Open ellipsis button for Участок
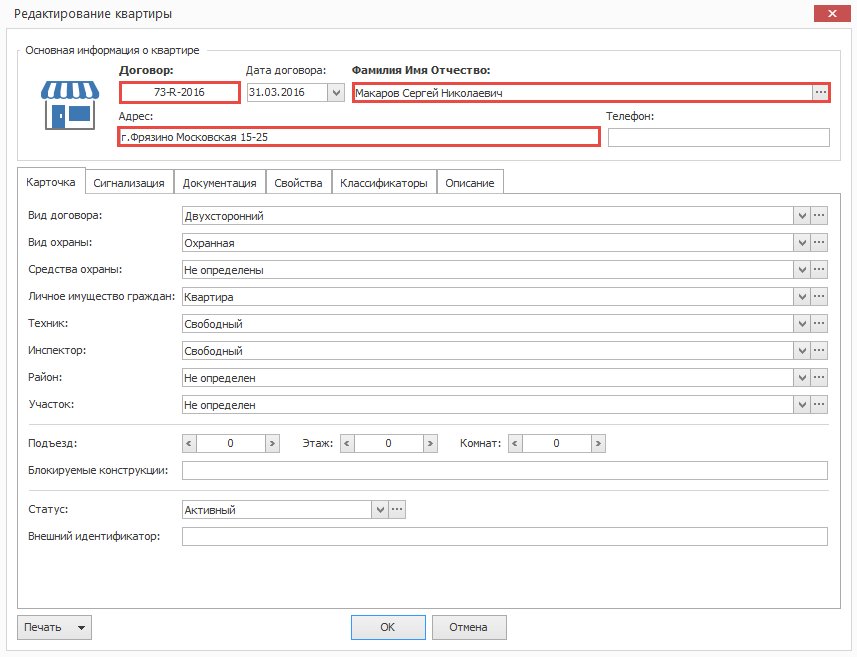 [x=819, y=404]
